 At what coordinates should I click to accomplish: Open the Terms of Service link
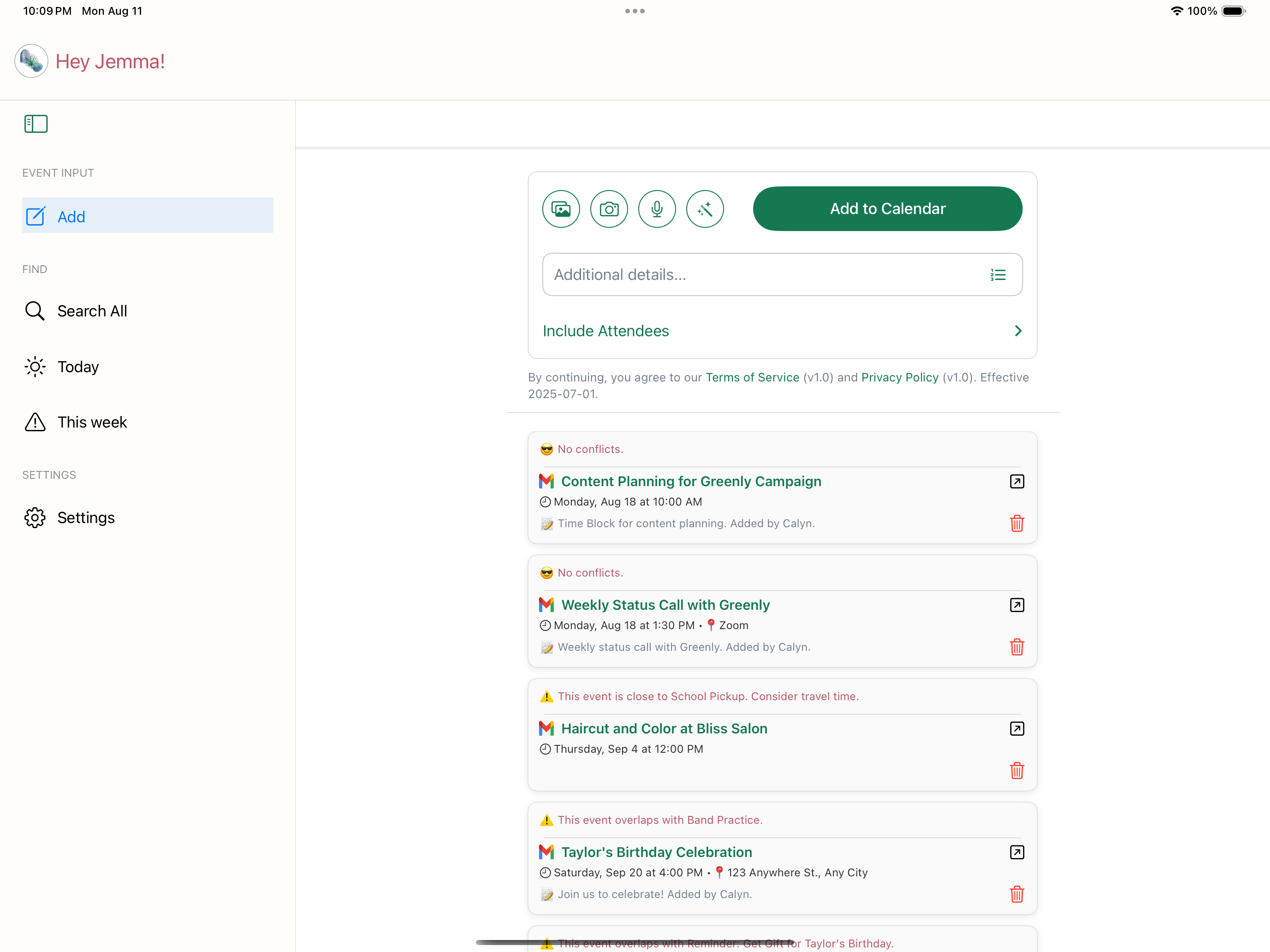(x=752, y=378)
